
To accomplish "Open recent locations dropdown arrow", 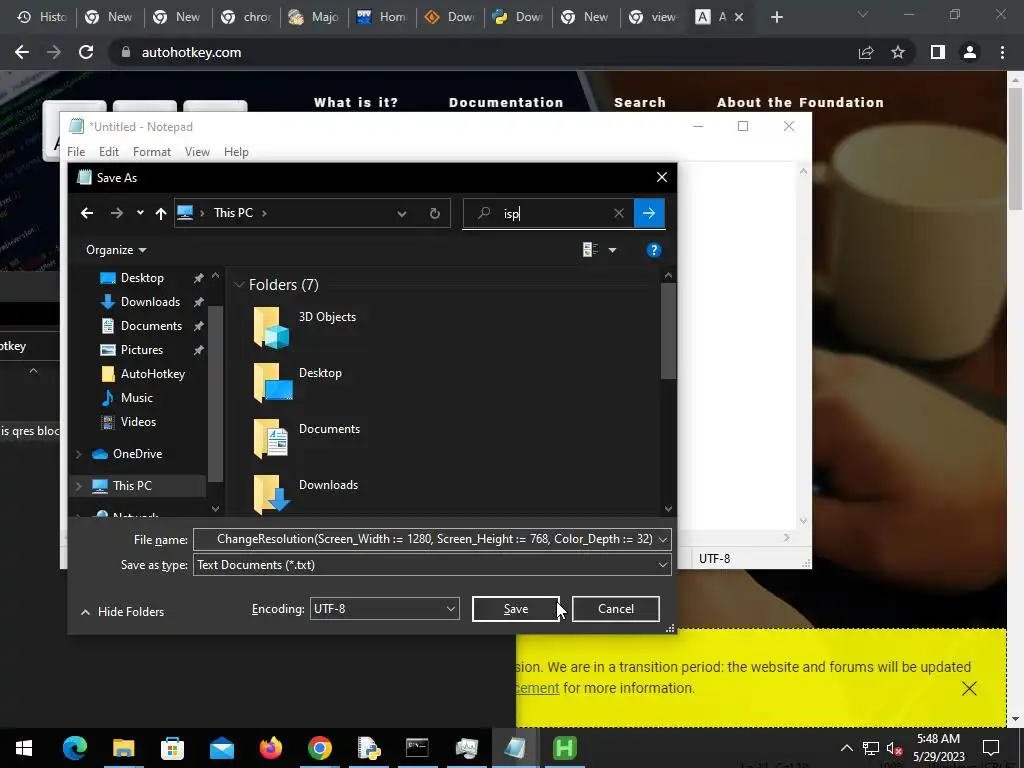I will tap(140, 213).
